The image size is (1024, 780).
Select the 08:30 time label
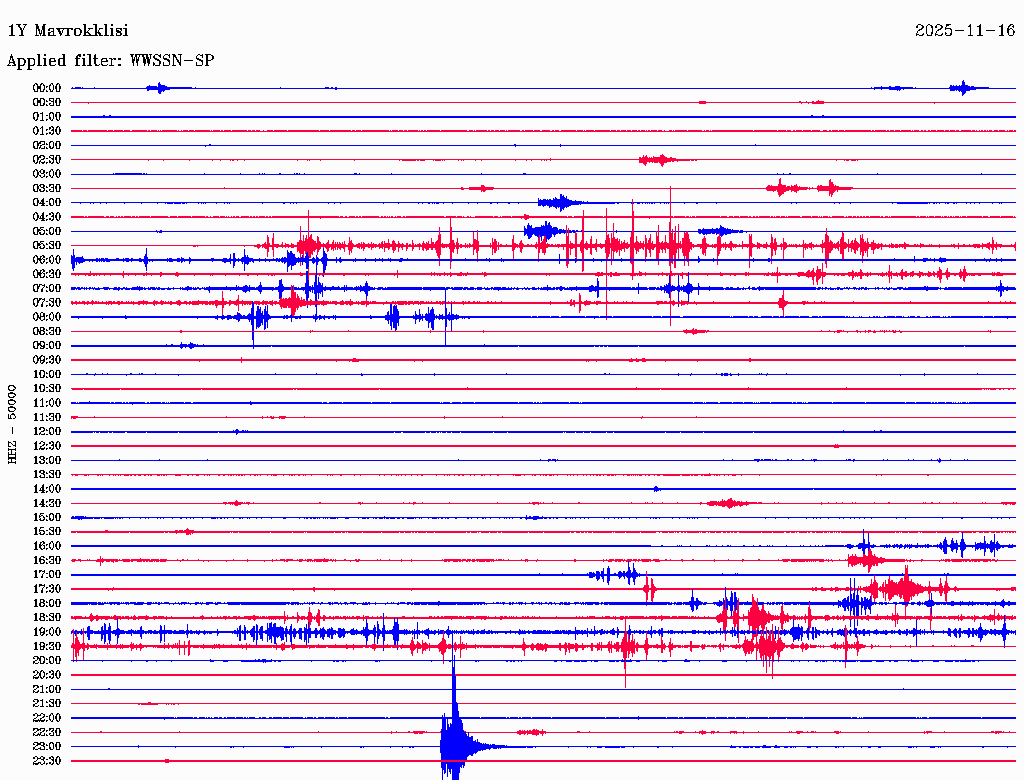(47, 332)
